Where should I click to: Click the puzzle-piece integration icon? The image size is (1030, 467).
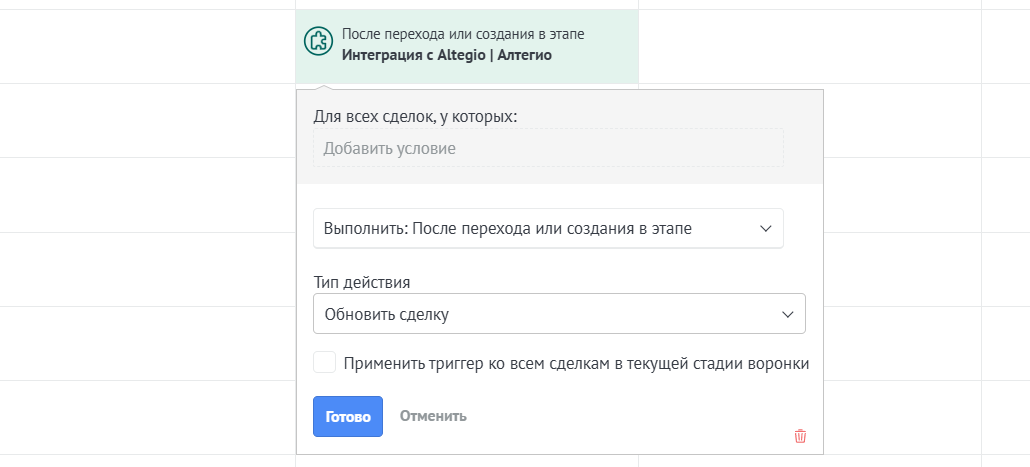click(318, 41)
